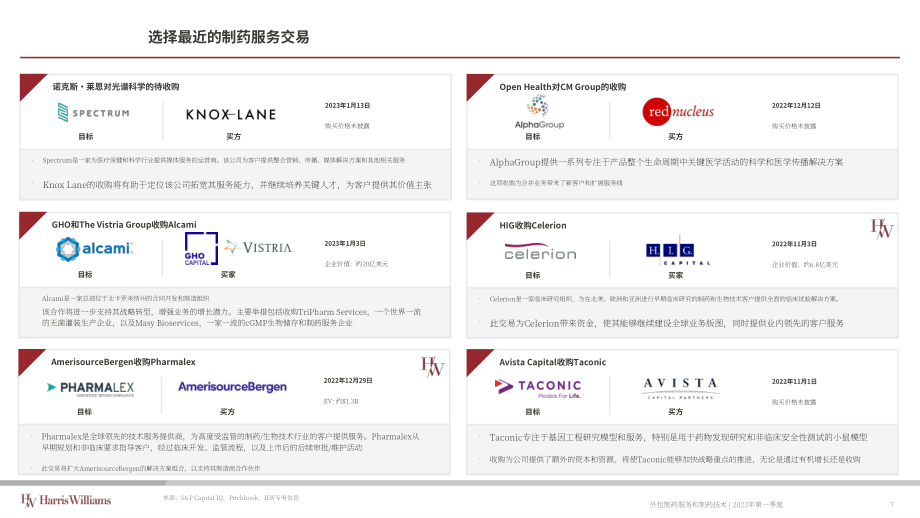Click the page number 7
This screenshot has width=920, height=518.
[892, 505]
